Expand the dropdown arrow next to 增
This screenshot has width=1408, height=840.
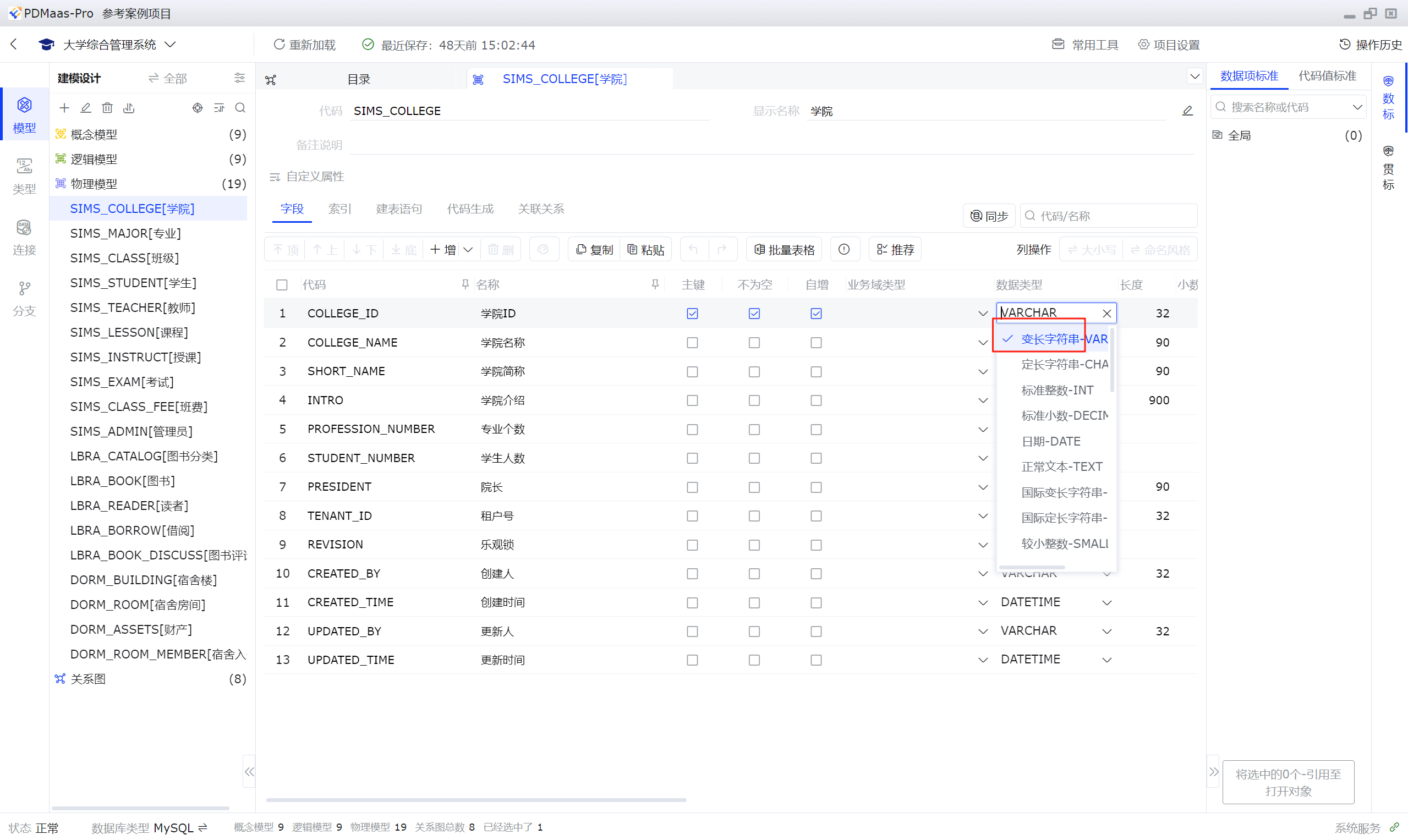[468, 250]
